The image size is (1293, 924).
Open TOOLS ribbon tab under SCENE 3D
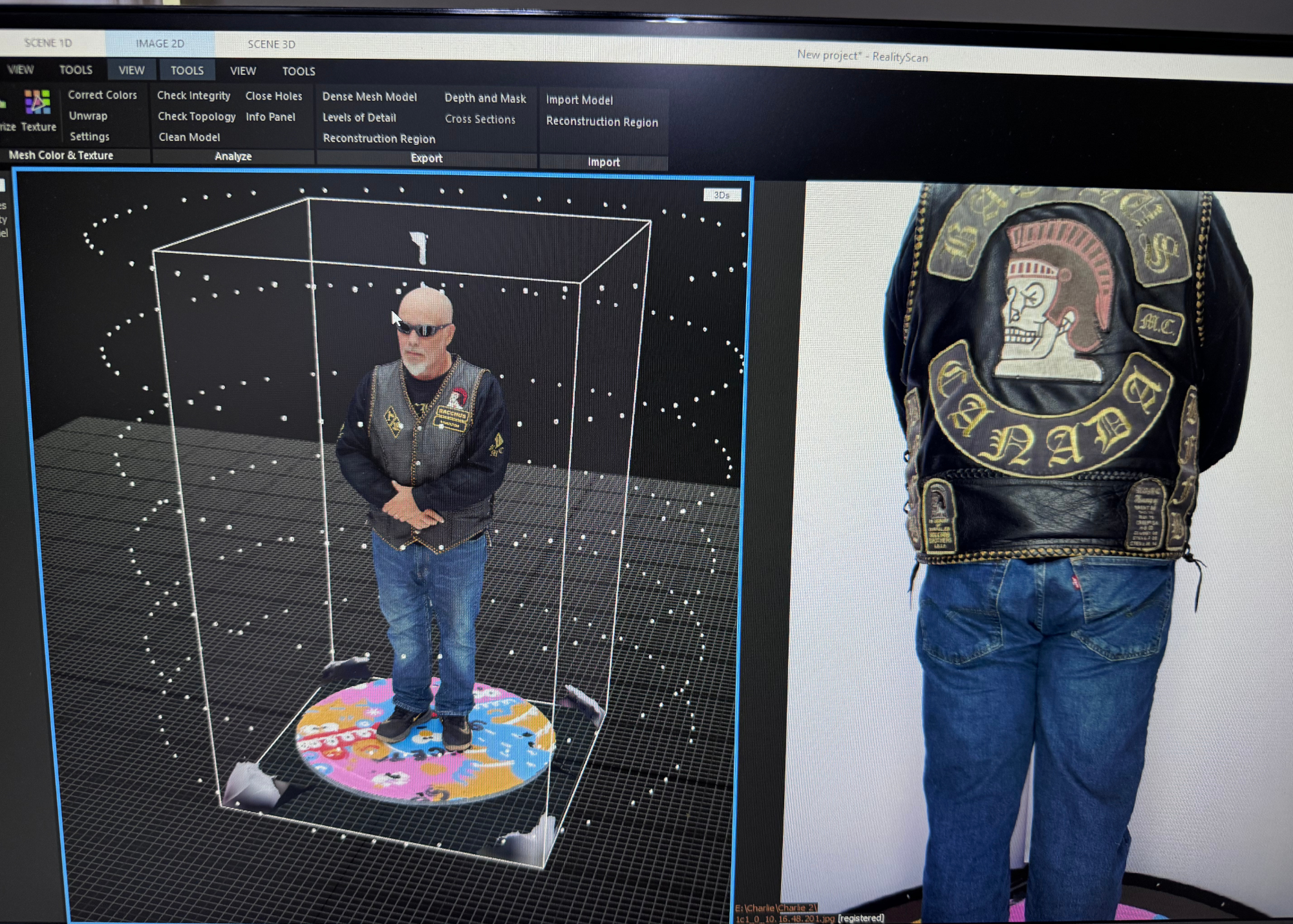point(299,71)
